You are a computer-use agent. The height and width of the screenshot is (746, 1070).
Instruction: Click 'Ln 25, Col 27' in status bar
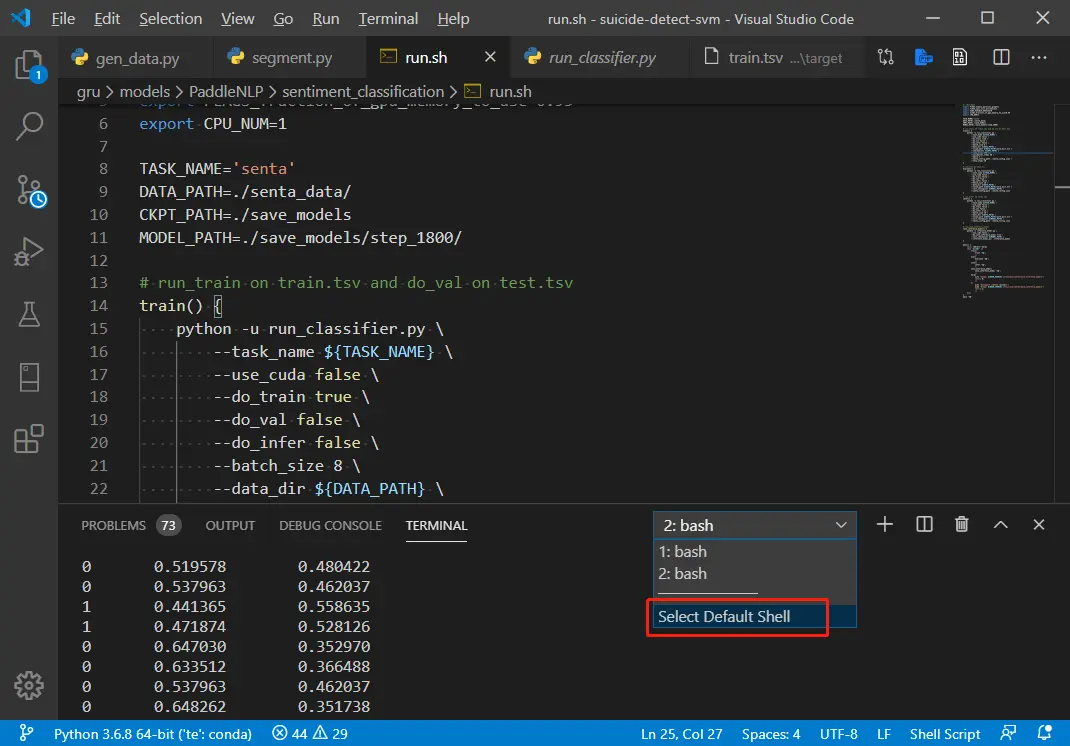pyautogui.click(x=681, y=734)
